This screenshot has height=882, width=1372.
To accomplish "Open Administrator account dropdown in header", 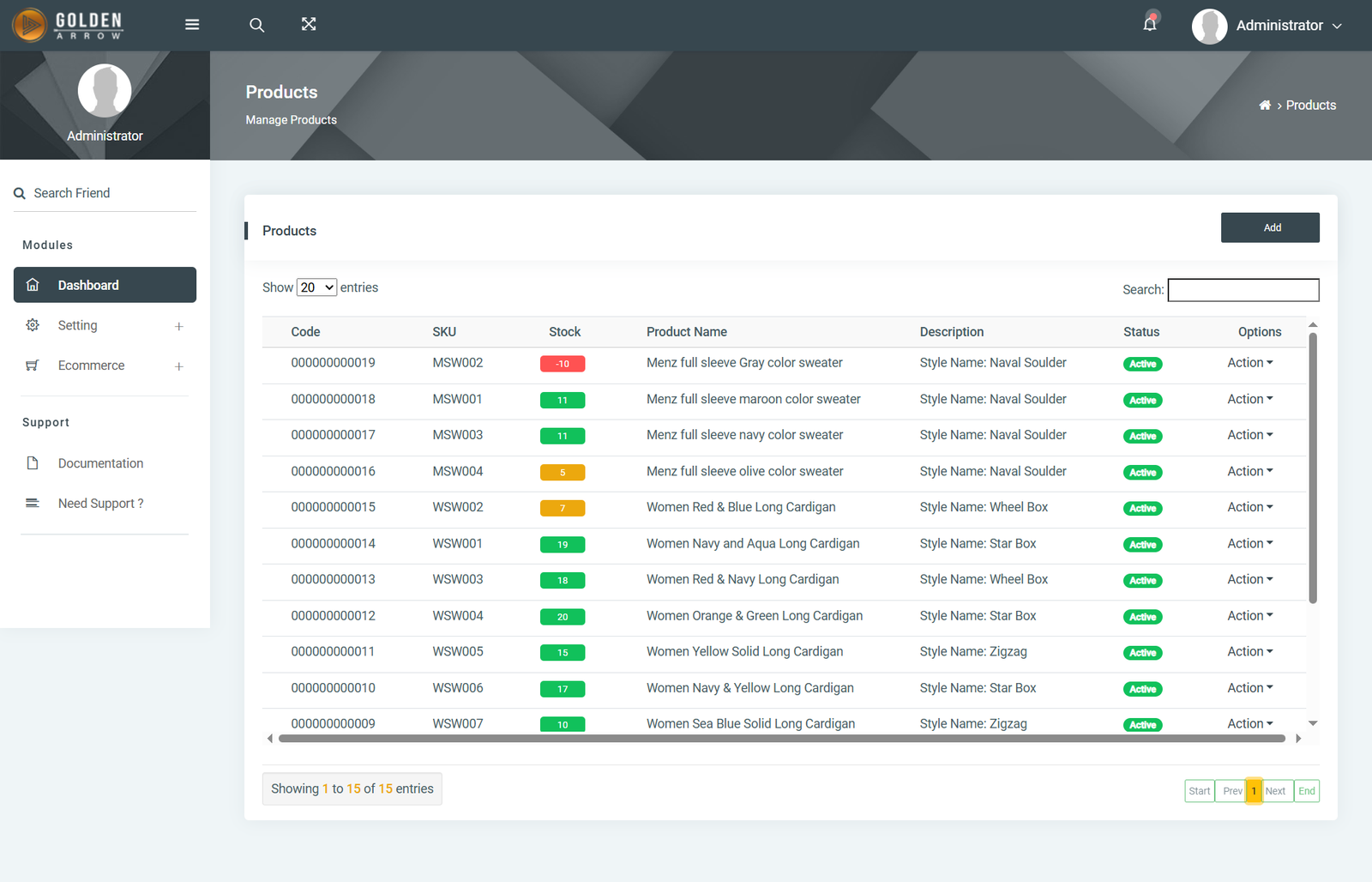I will 1267,26.
